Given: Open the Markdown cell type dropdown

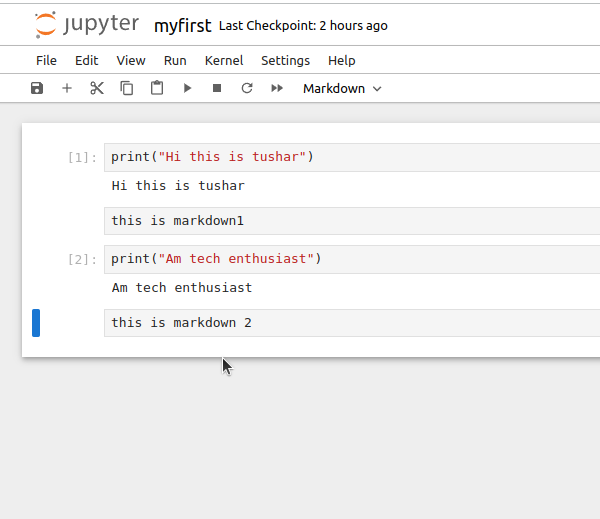Looking at the screenshot, I should 342,88.
